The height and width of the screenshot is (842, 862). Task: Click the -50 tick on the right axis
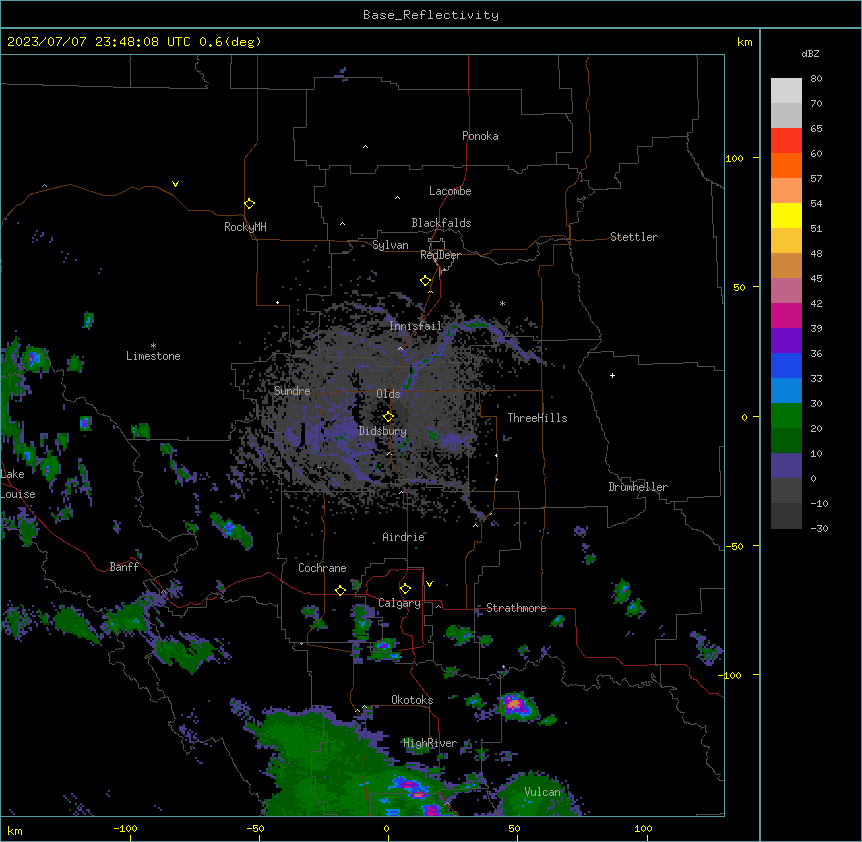tap(734, 546)
